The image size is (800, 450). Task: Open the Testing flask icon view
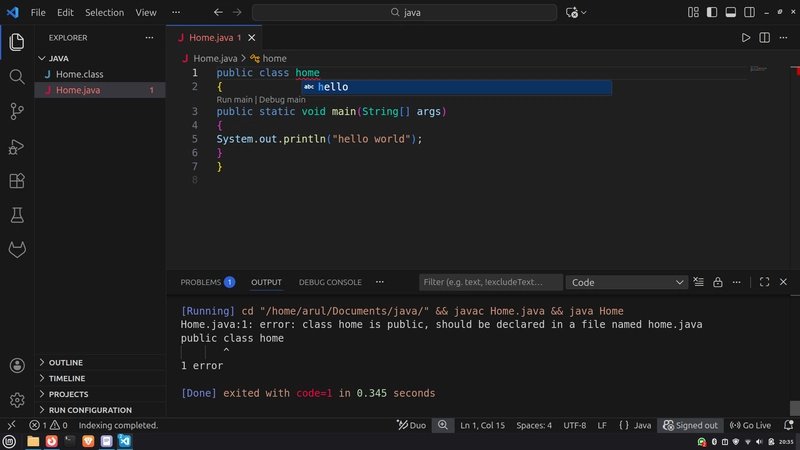click(x=17, y=215)
